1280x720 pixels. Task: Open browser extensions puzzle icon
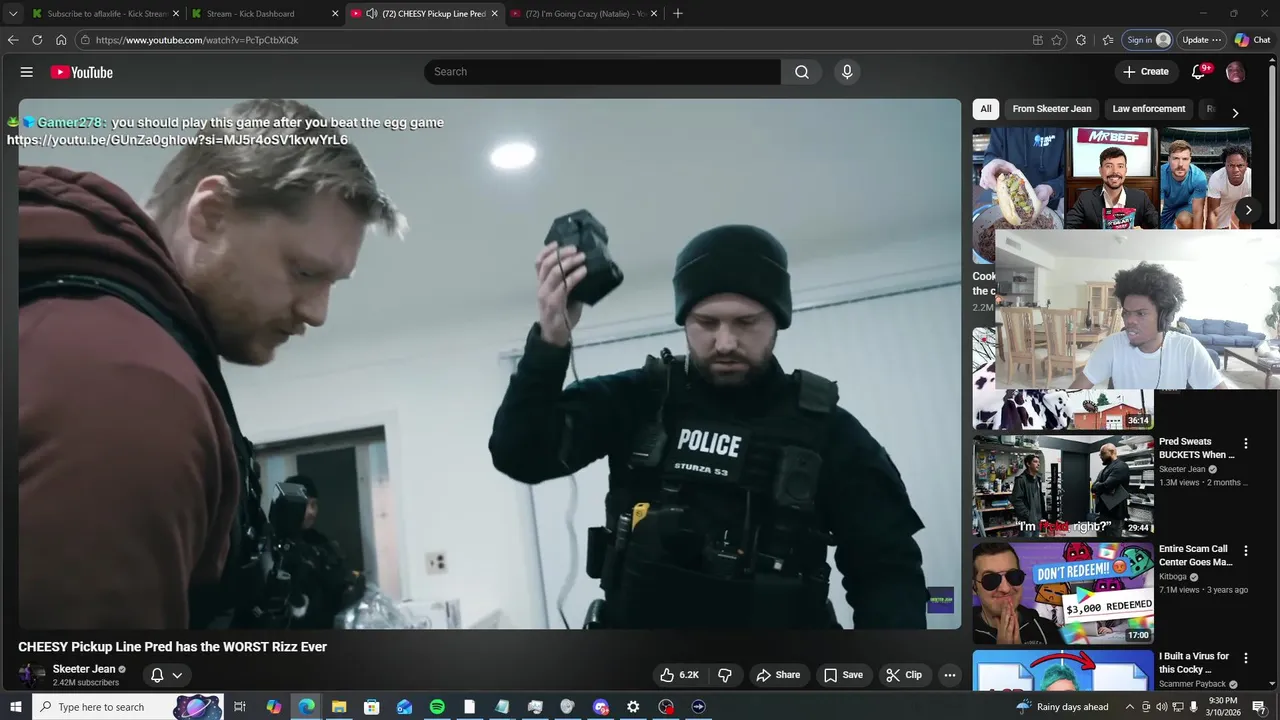pyautogui.click(x=1081, y=40)
